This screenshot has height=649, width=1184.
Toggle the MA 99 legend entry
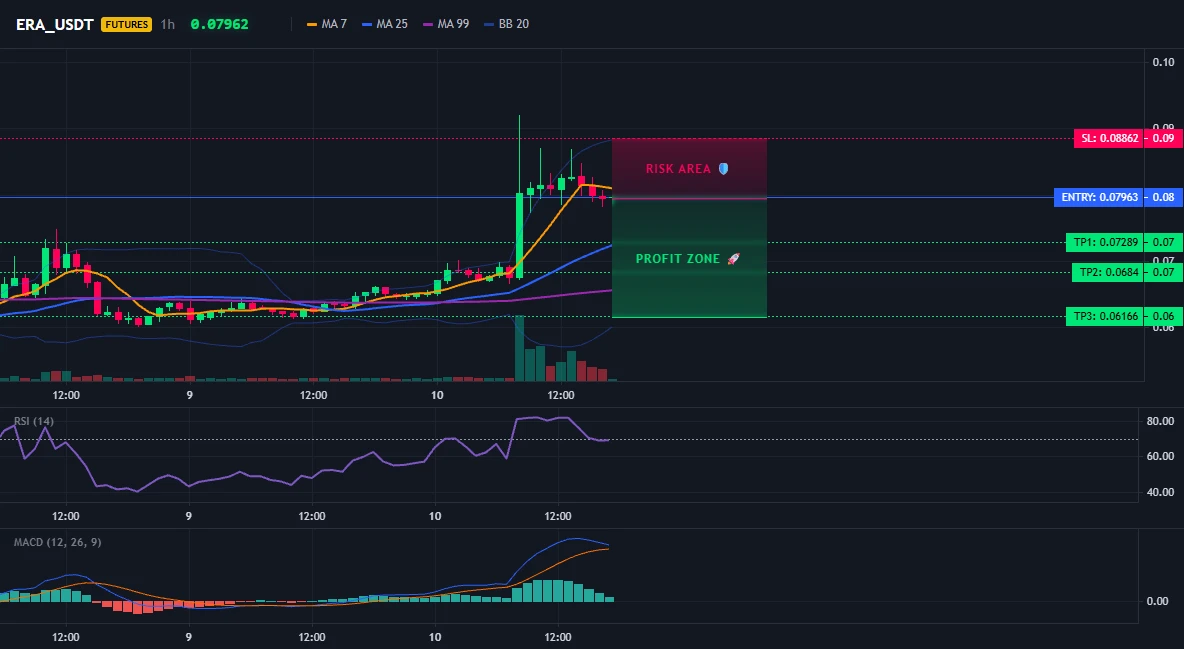pyautogui.click(x=446, y=24)
